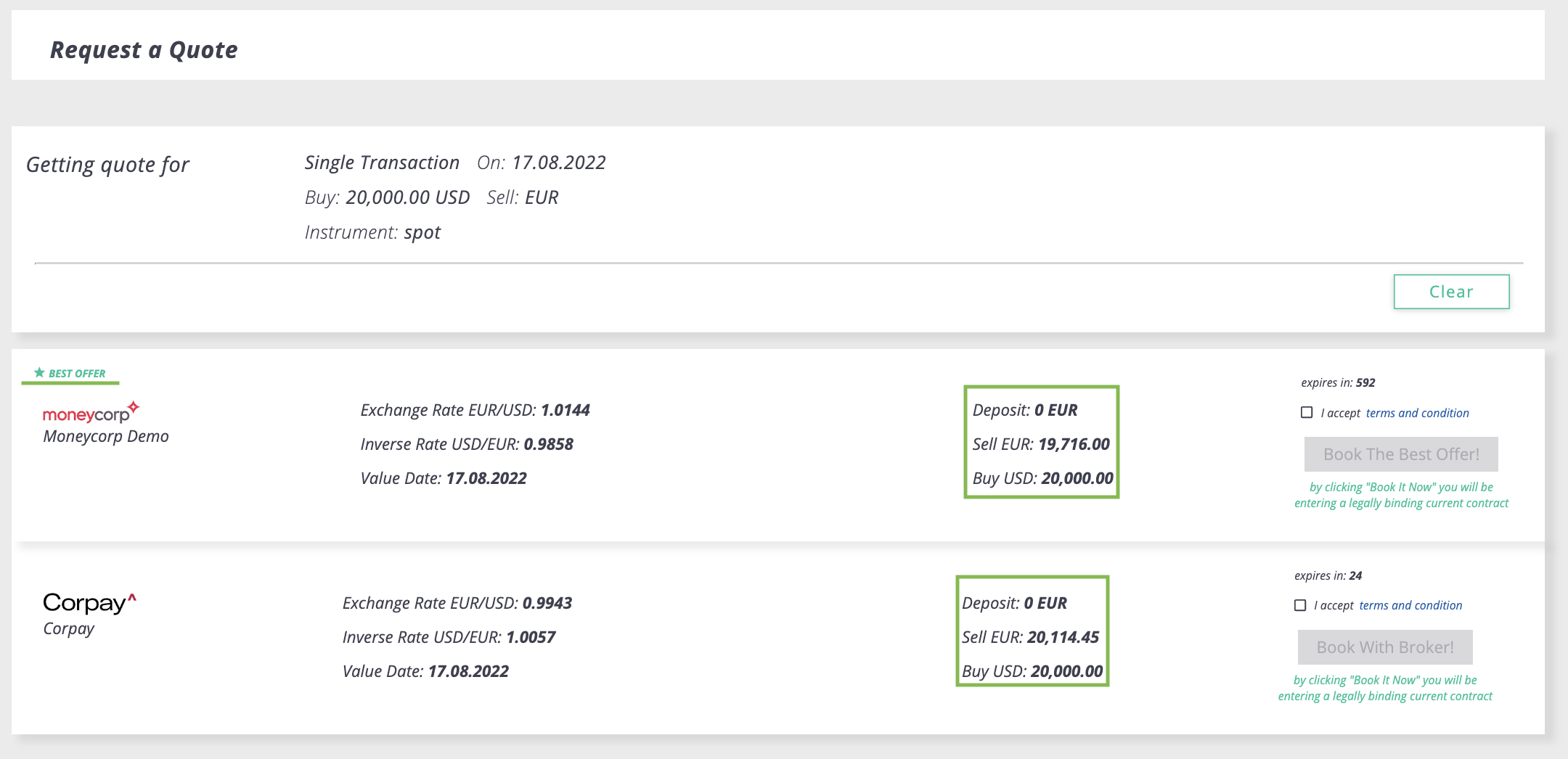This screenshot has width=1568, height=759.
Task: Open the Corpay terms and condition link
Action: 1410,605
